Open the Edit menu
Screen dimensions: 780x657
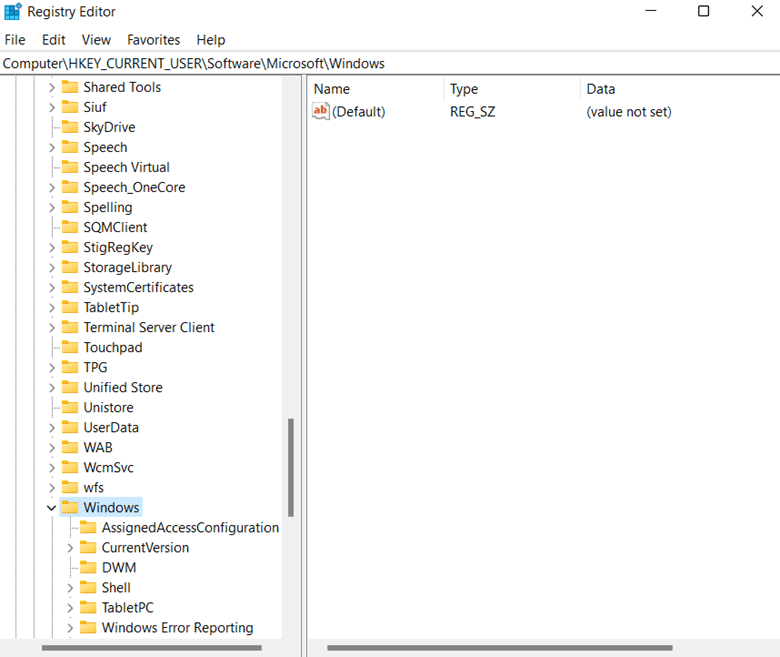53,40
